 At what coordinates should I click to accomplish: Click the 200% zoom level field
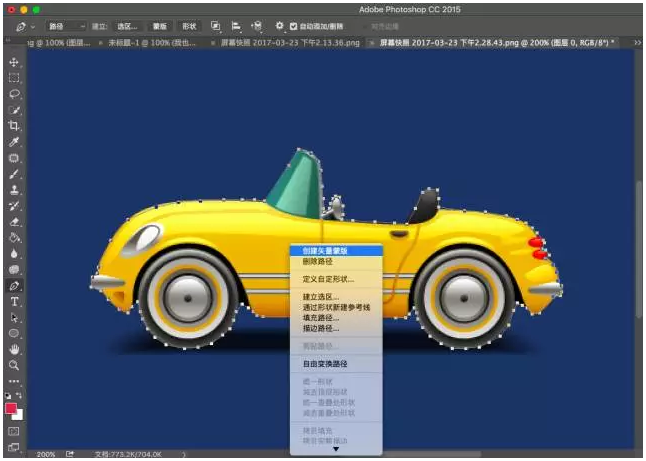point(46,454)
